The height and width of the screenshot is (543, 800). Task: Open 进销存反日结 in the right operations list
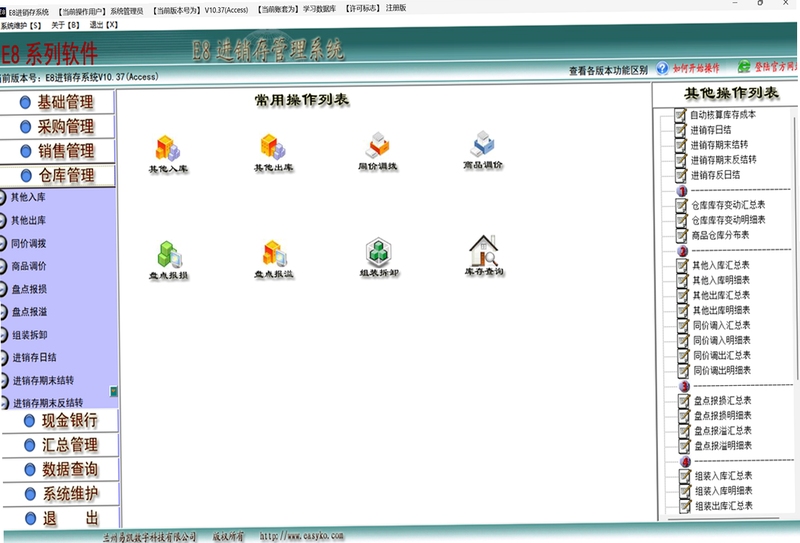point(715,175)
